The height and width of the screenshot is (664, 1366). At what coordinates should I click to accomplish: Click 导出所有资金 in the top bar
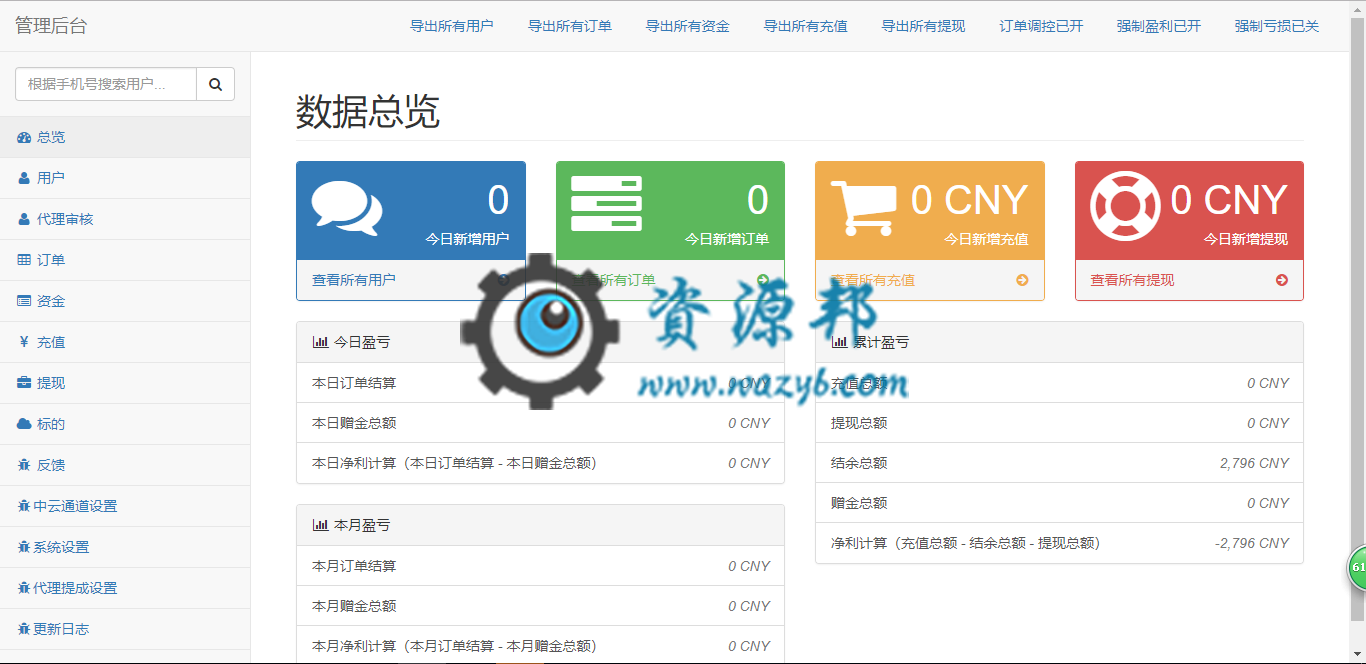[688, 26]
